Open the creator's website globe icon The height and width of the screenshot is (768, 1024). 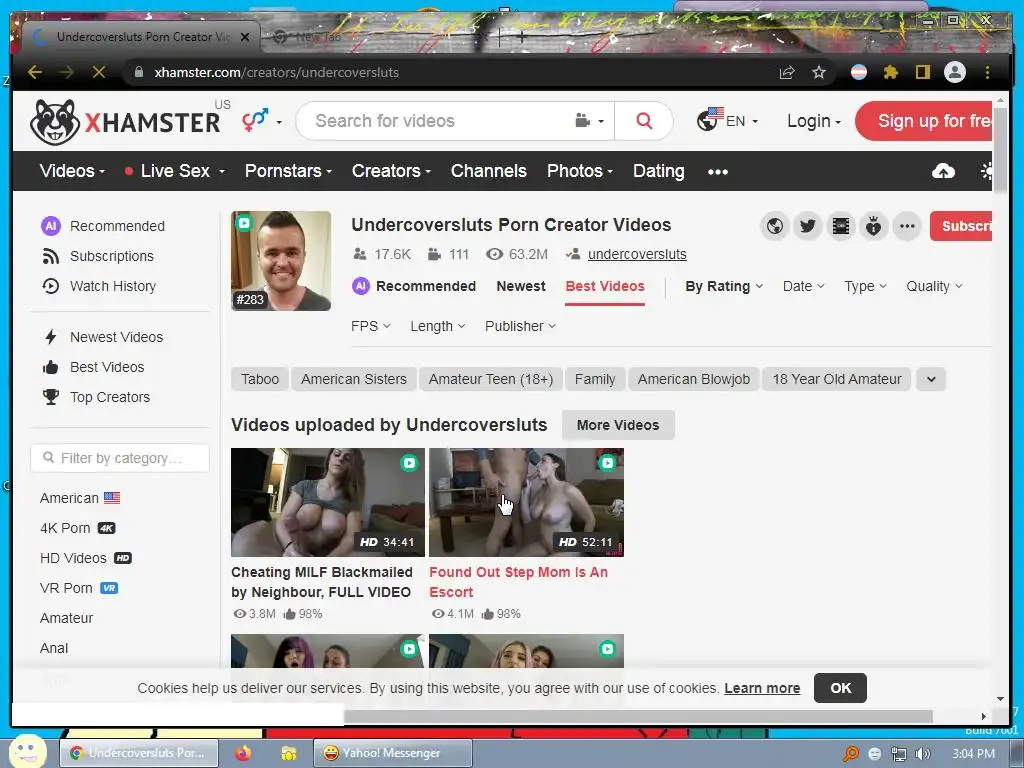(775, 227)
